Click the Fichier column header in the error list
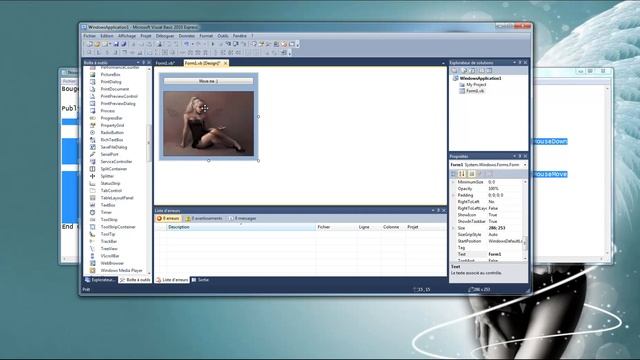The image size is (640, 360). 336,227
